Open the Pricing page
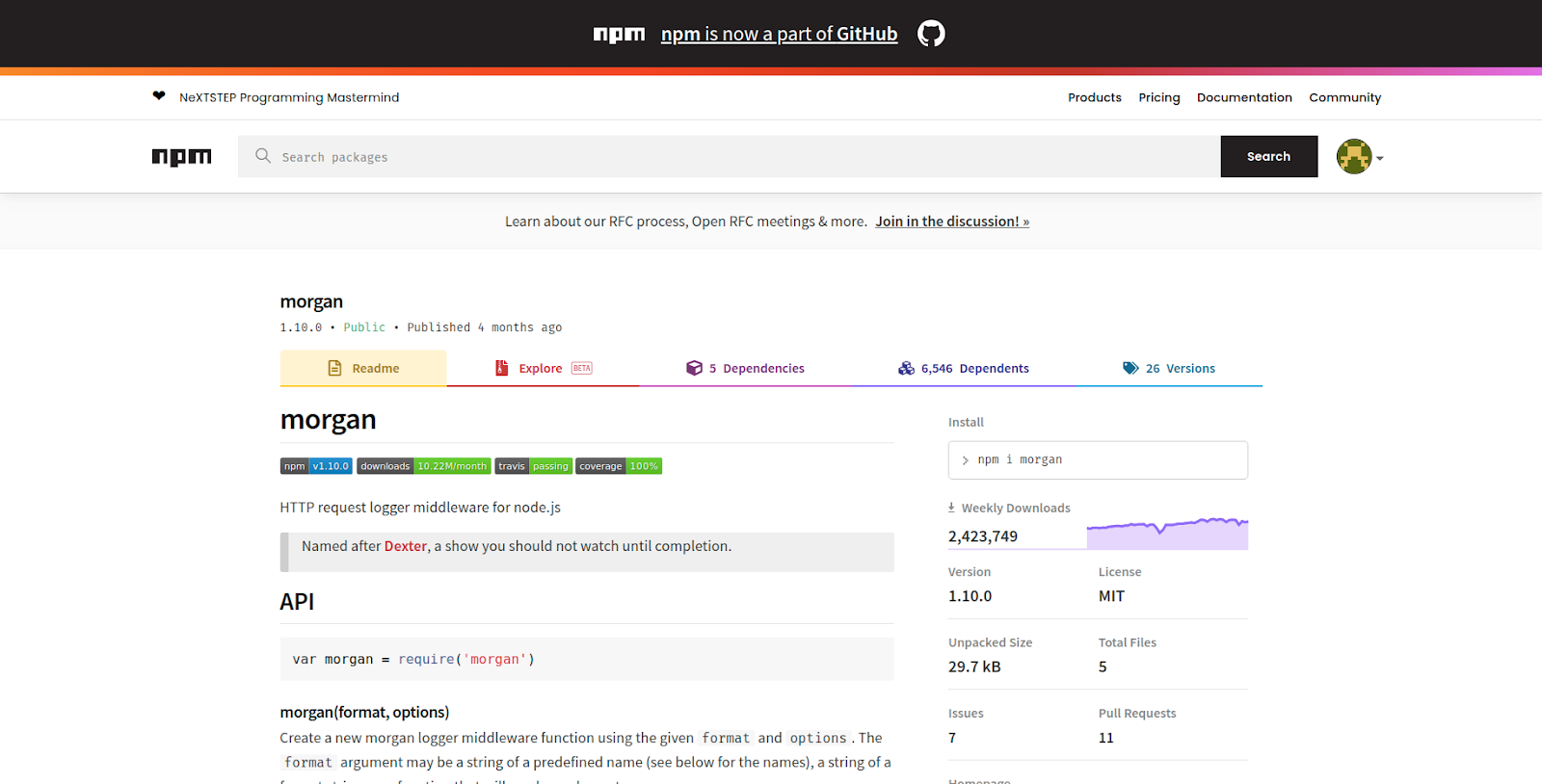 click(1159, 97)
